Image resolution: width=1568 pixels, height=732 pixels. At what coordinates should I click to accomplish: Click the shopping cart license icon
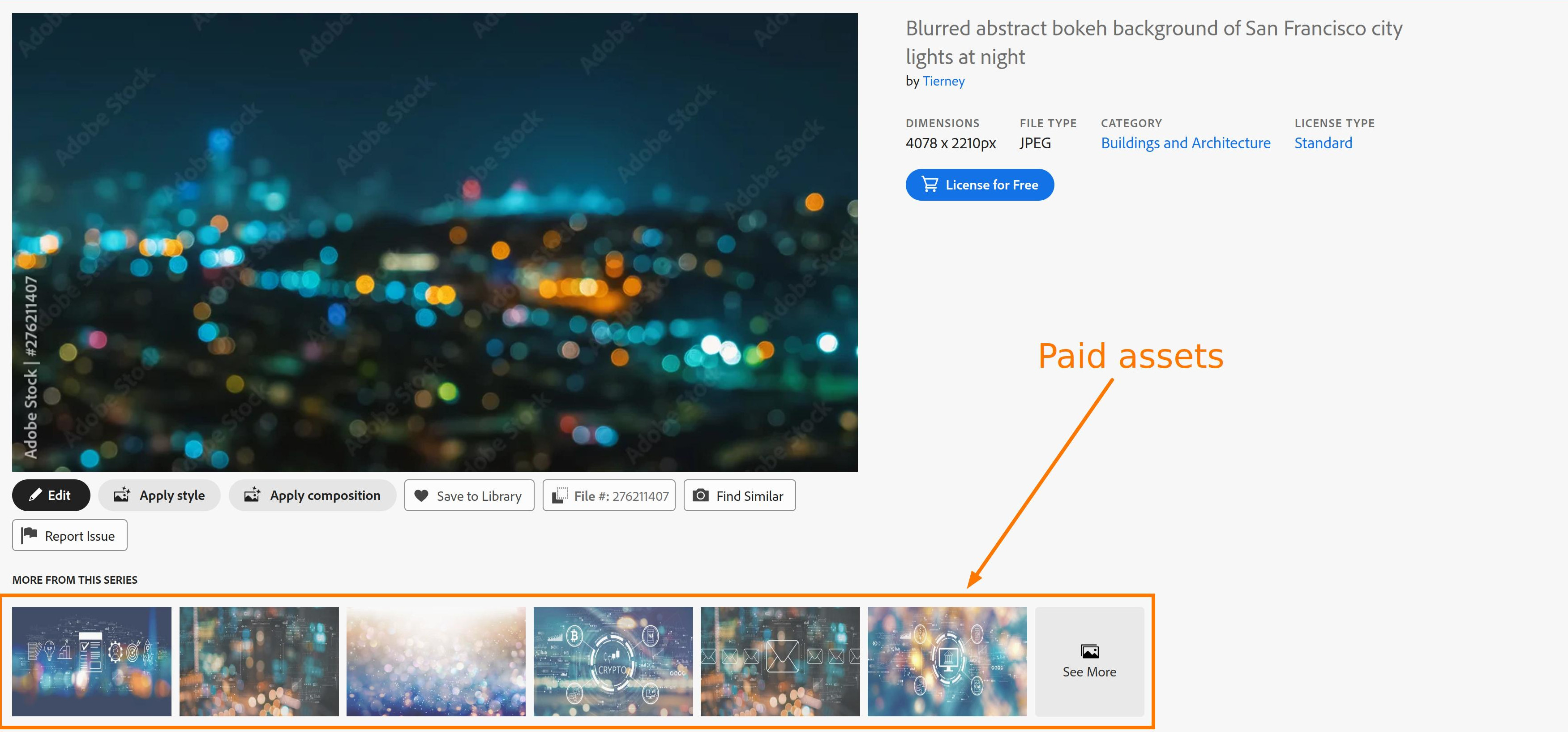tap(930, 185)
